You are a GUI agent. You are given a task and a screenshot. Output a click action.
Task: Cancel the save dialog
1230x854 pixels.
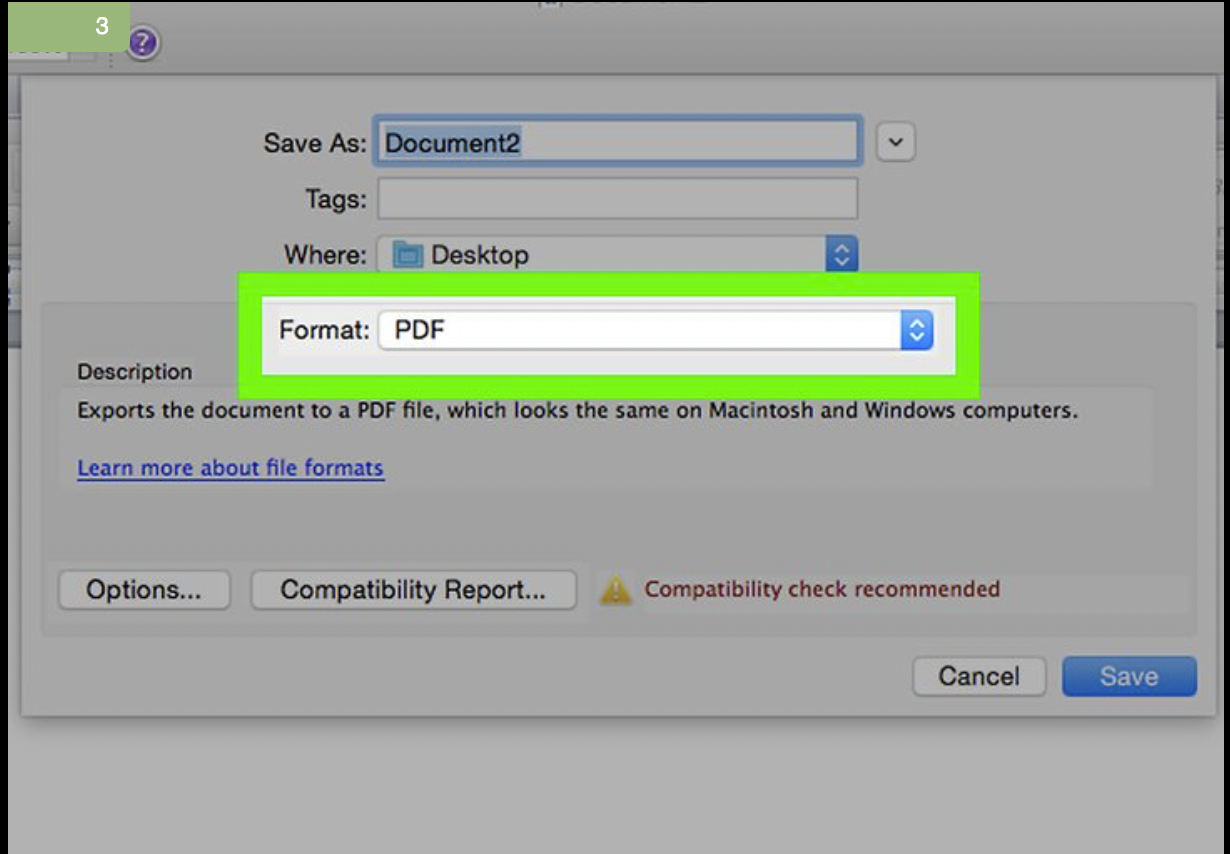tap(979, 676)
